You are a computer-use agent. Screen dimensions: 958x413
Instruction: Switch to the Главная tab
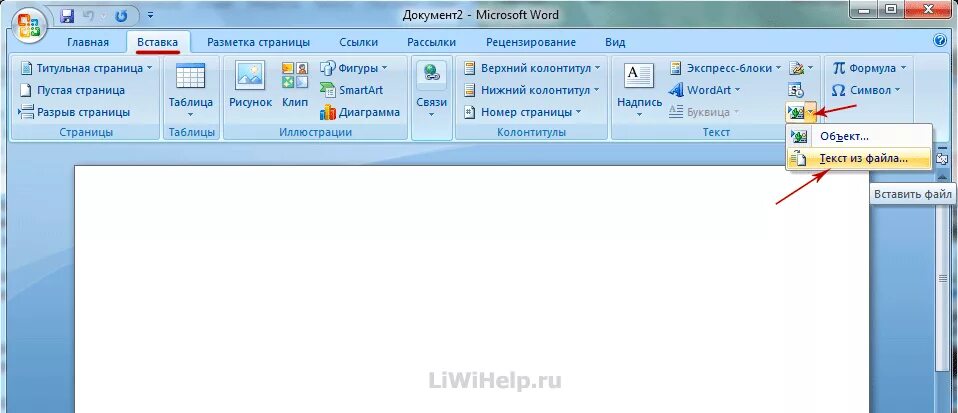coord(88,42)
